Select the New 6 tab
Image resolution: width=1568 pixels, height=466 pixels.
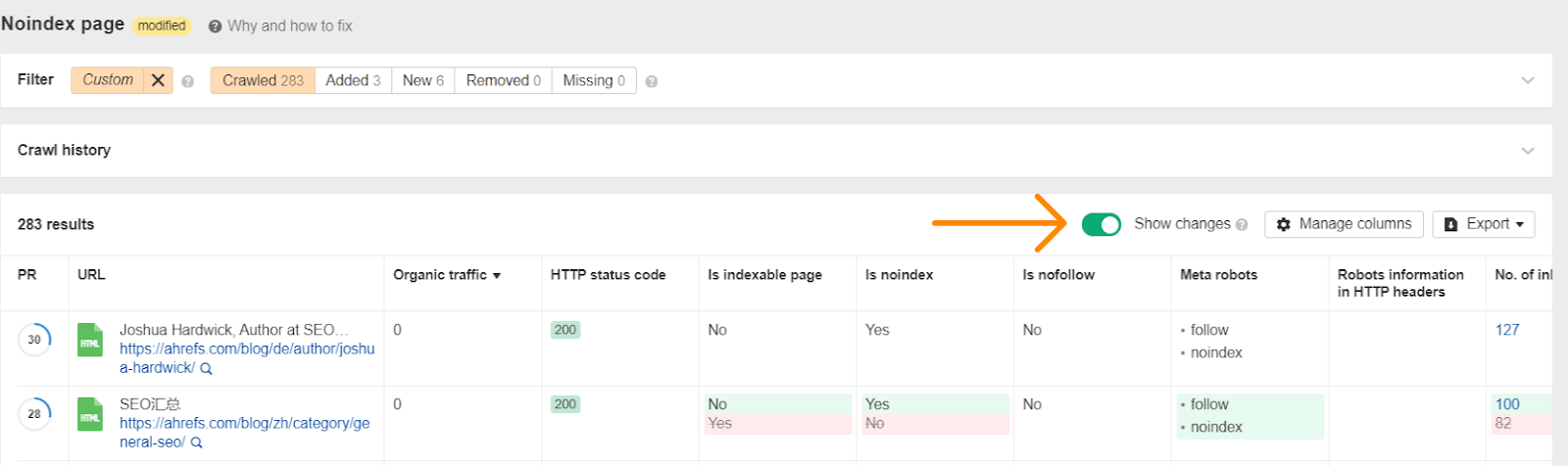(422, 80)
